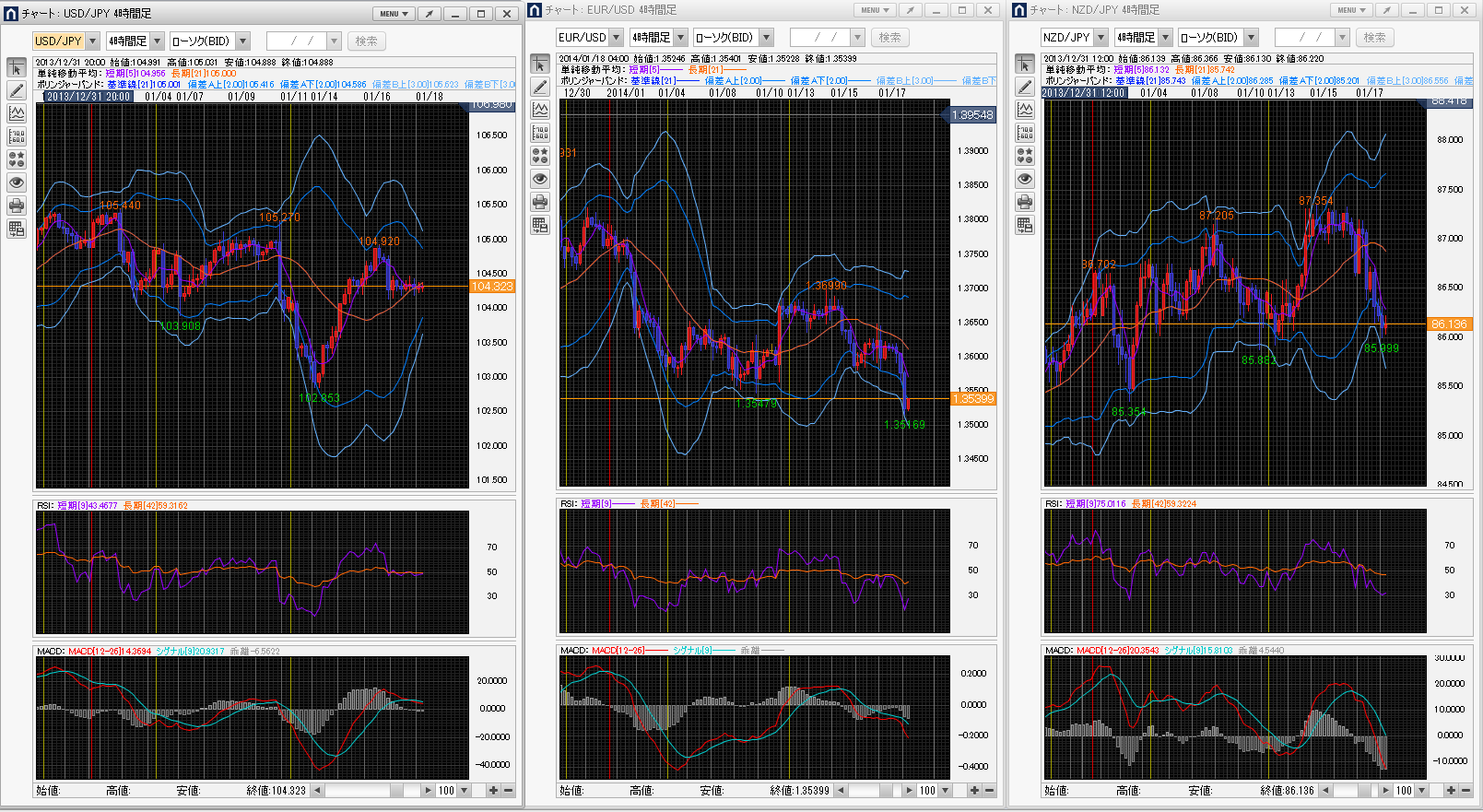Open the ローソク(BID) chart type dropdown in NZD/JPY
Viewport: 1483px width, 812px height.
click(1251, 38)
